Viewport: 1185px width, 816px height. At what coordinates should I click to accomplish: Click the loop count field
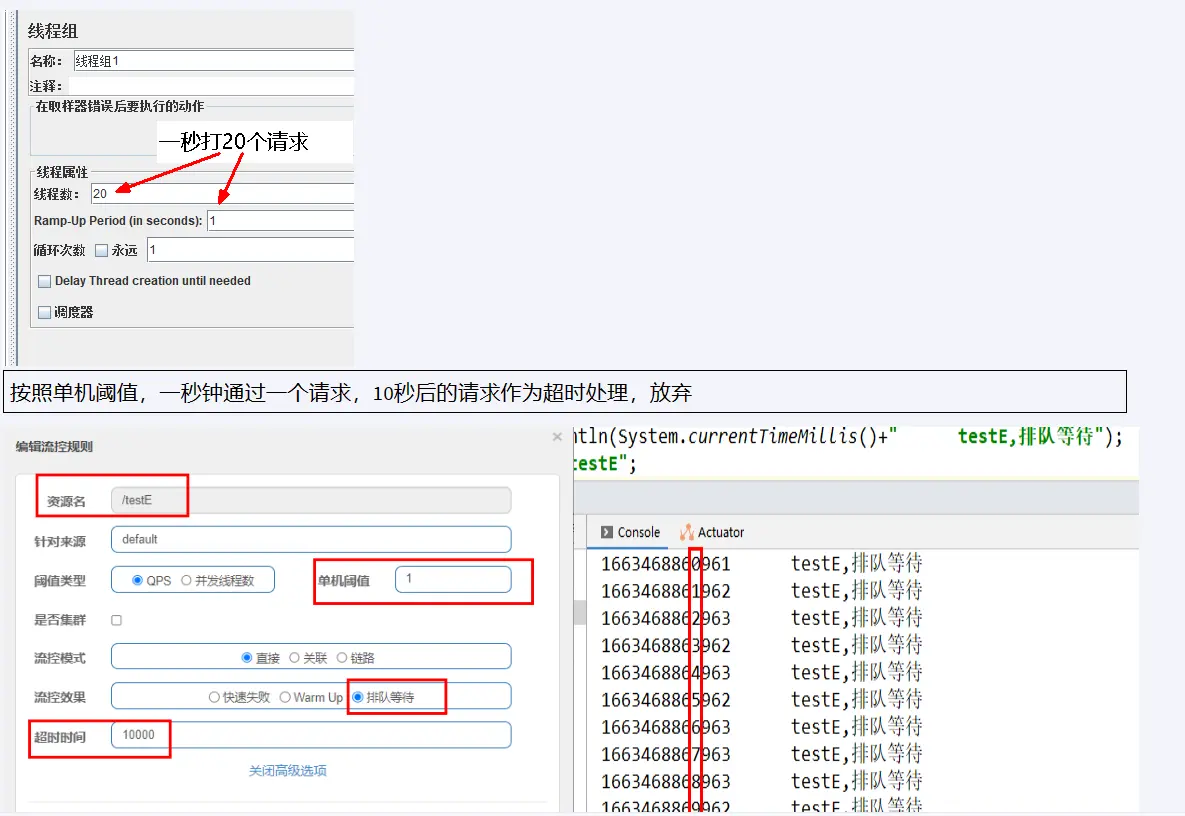[x=250, y=250]
